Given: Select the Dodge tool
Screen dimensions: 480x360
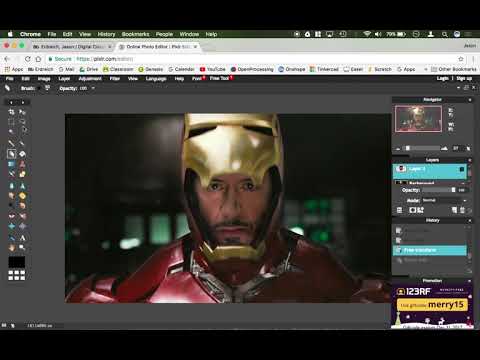Looking at the screenshot, I should [x=12, y=205].
